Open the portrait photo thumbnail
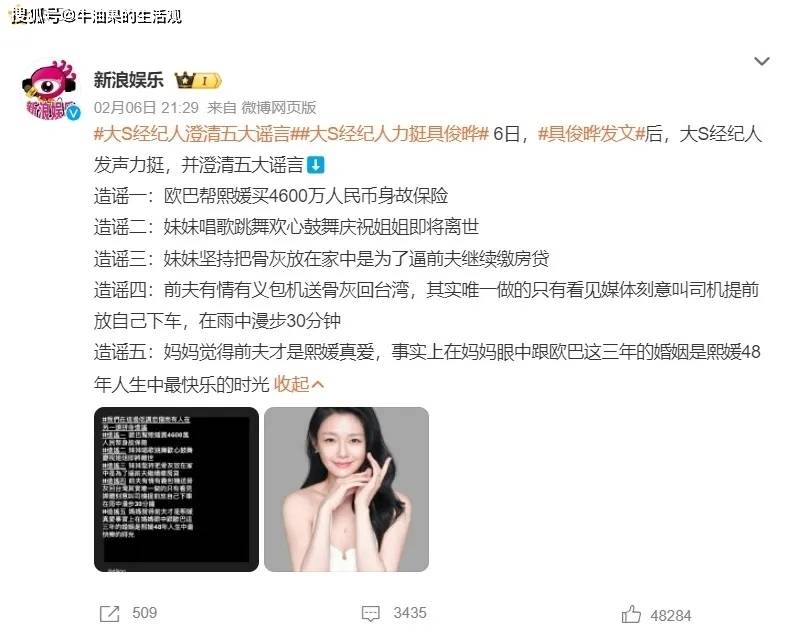The width and height of the screenshot is (790, 635). tap(347, 489)
